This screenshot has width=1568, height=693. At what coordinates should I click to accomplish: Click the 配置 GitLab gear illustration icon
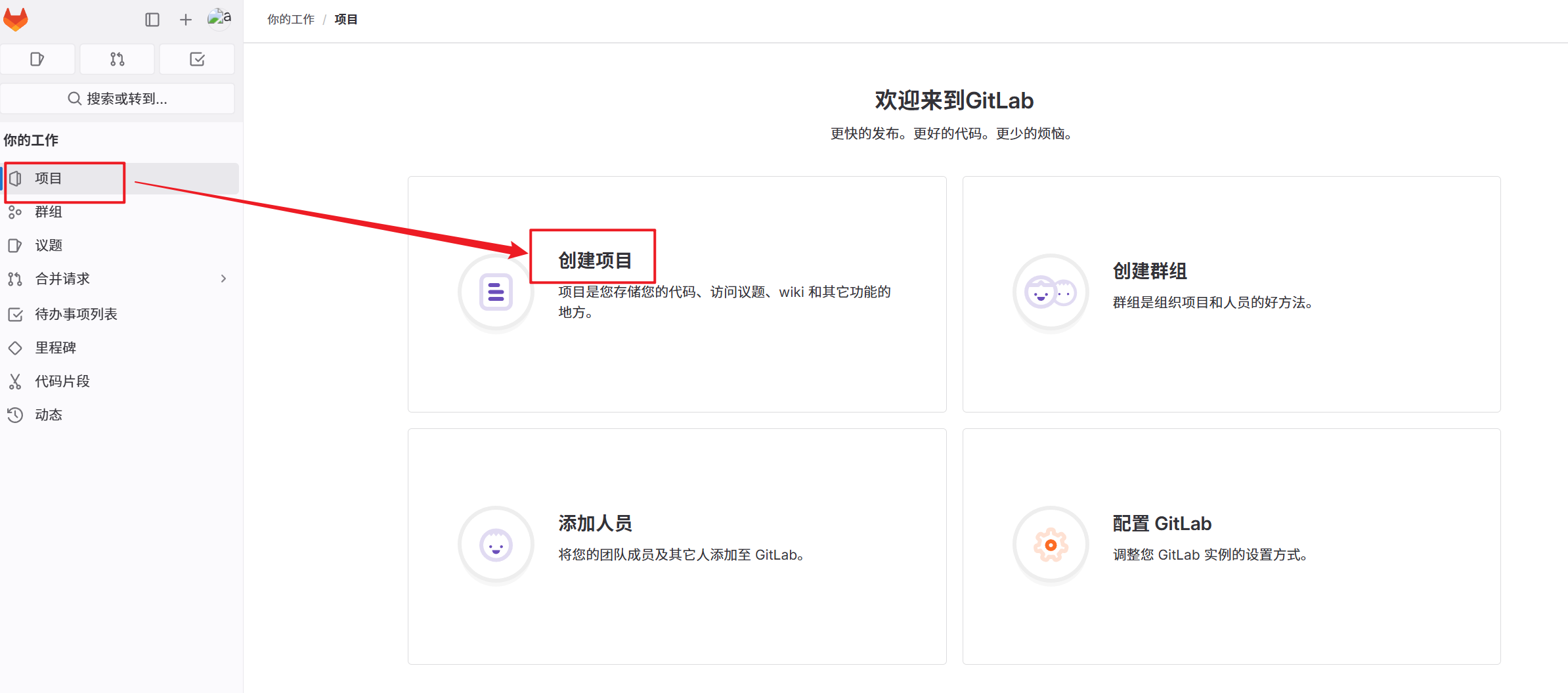click(1051, 545)
